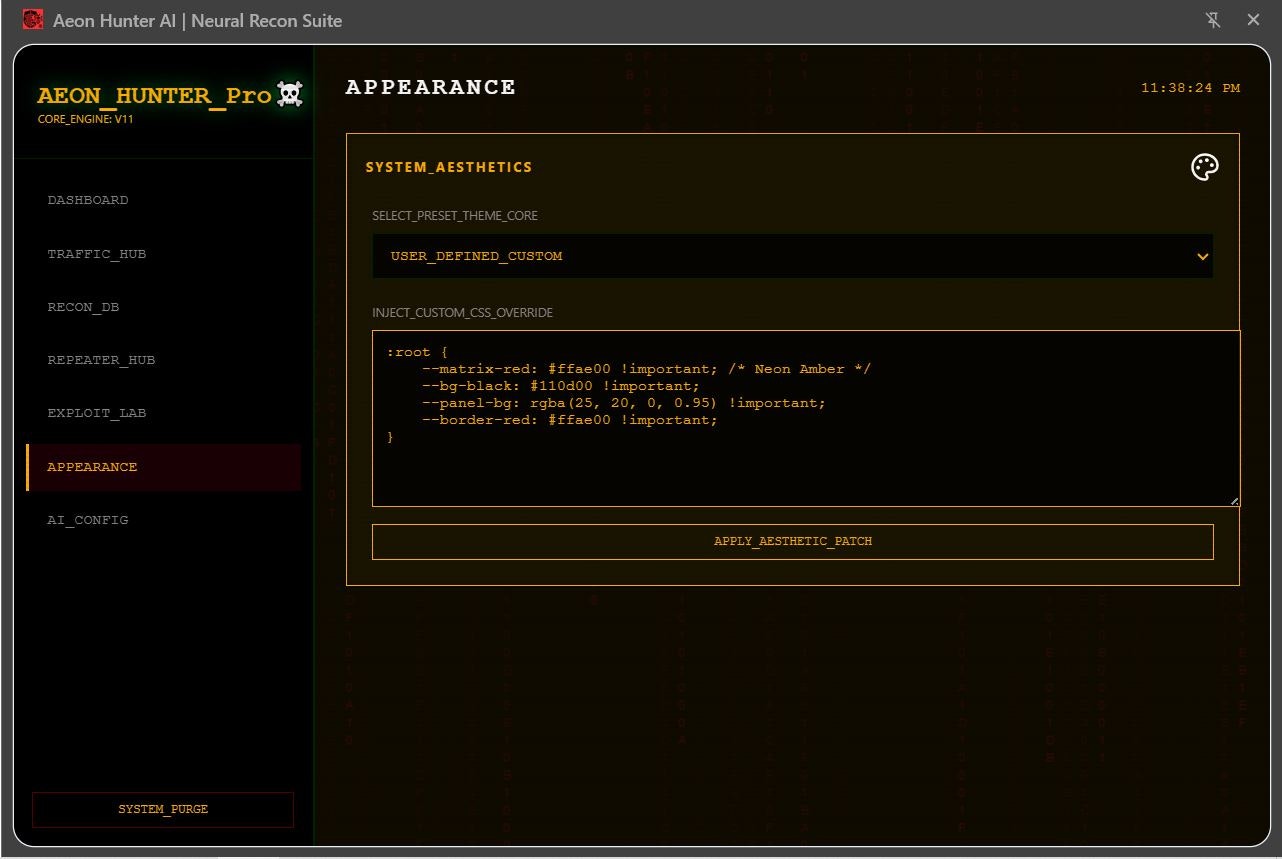Screen dimensions: 1282x859
Task: Expand the theme selector via its chevron arrow
Action: click(1202, 256)
